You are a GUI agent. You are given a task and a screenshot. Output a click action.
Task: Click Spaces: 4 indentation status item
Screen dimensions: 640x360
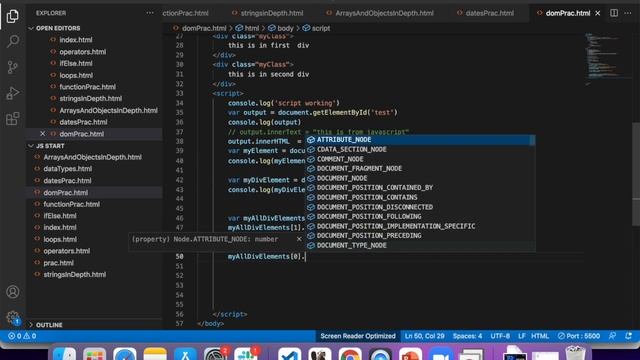[x=467, y=336]
